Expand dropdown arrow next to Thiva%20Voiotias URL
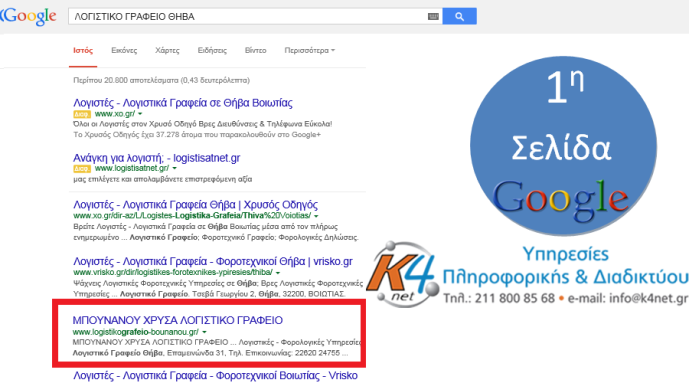 [x=316, y=216]
